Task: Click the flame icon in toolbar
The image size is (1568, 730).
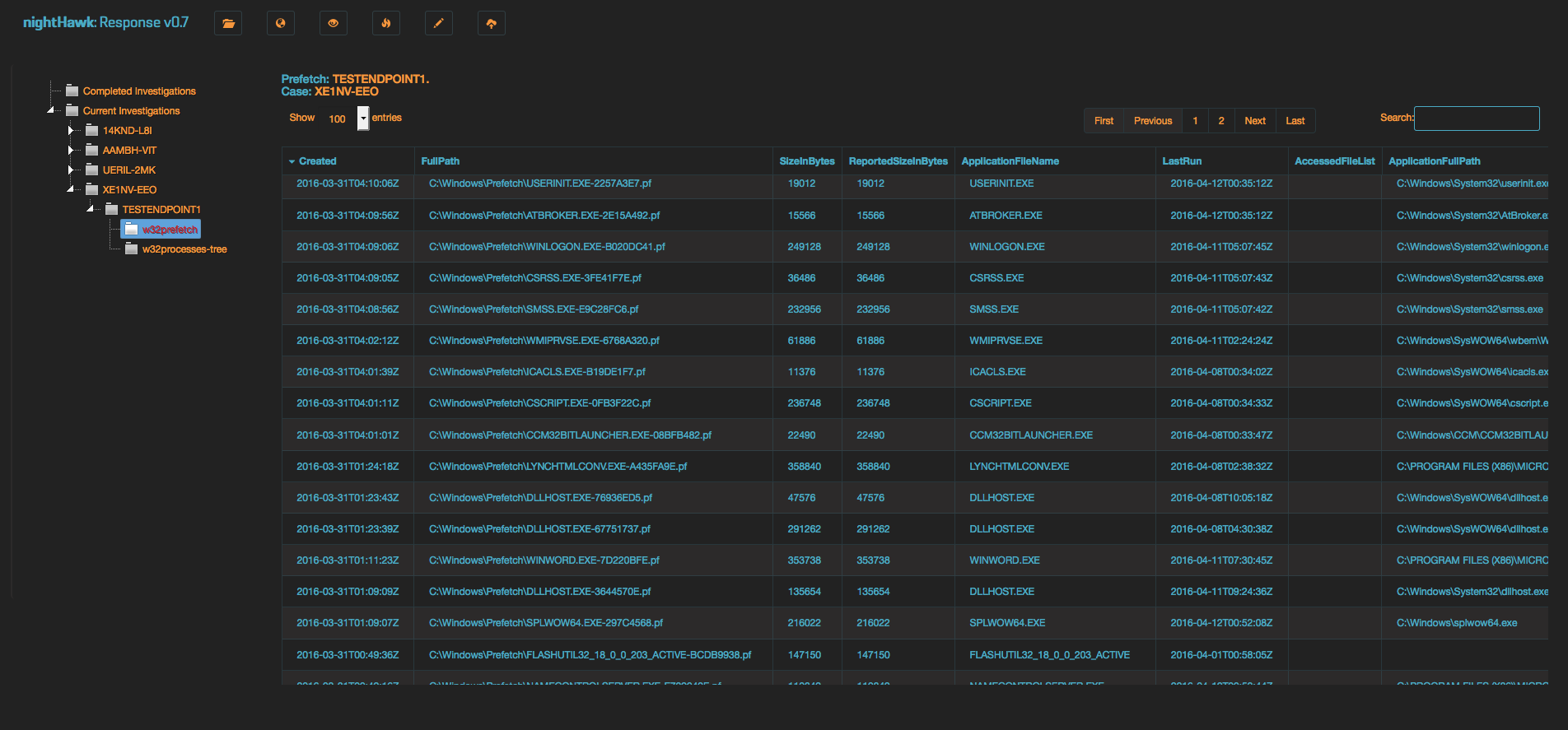Action: (386, 23)
